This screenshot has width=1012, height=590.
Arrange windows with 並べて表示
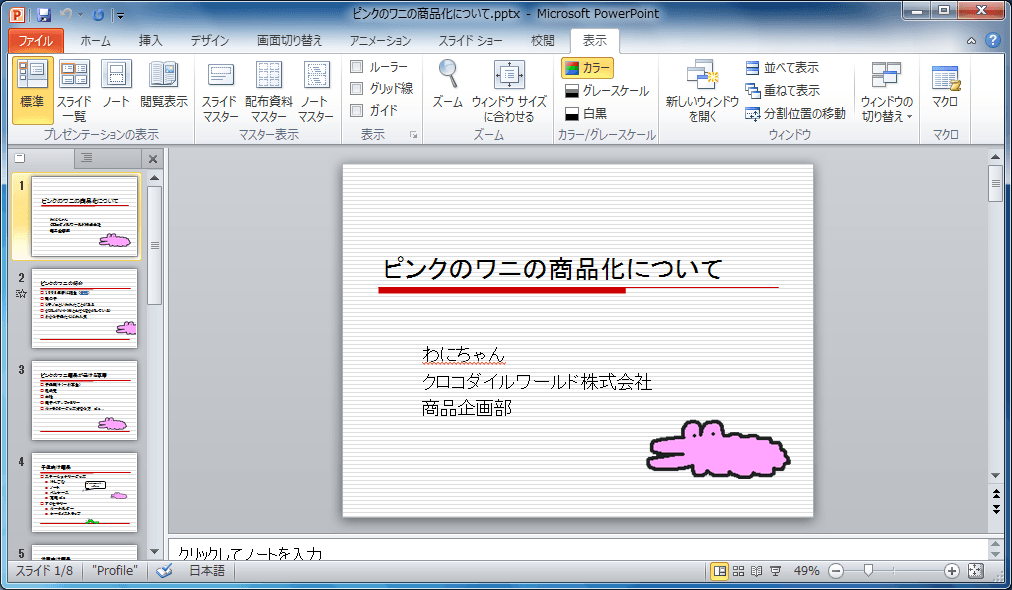(x=782, y=68)
